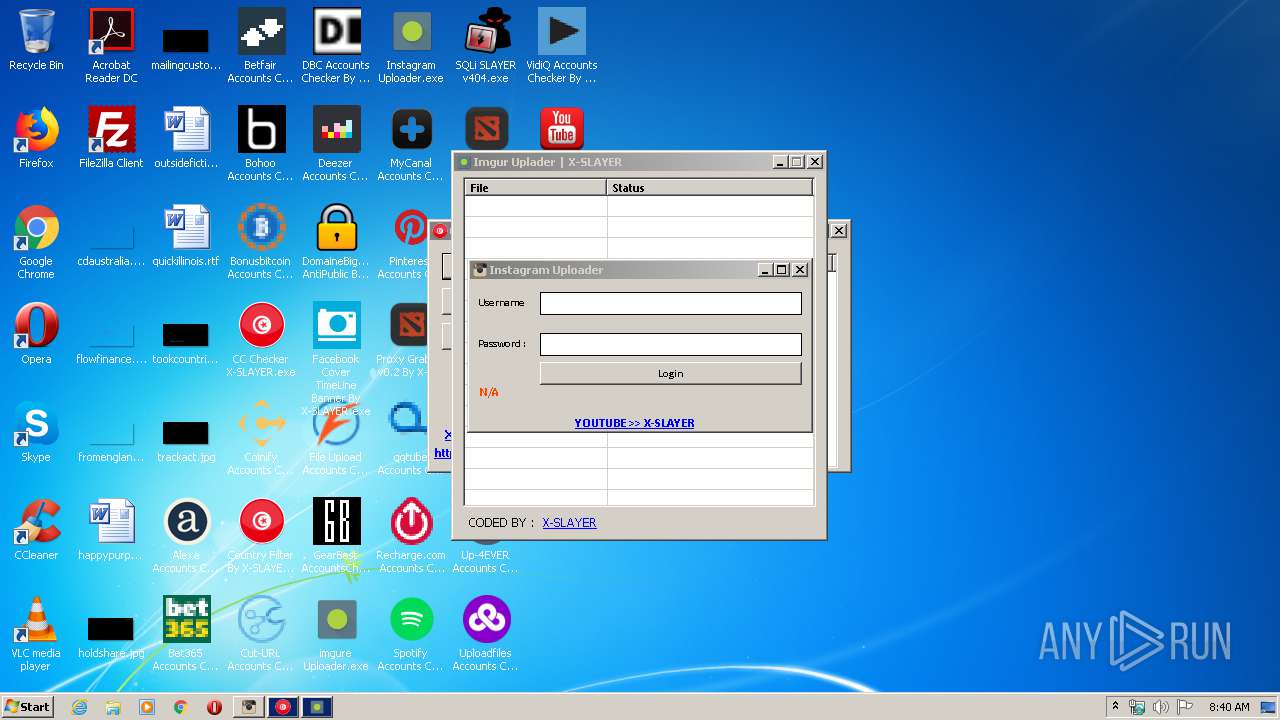Image resolution: width=1280 pixels, height=720 pixels.
Task: Open the volume speaker tray icon
Action: click(1160, 707)
